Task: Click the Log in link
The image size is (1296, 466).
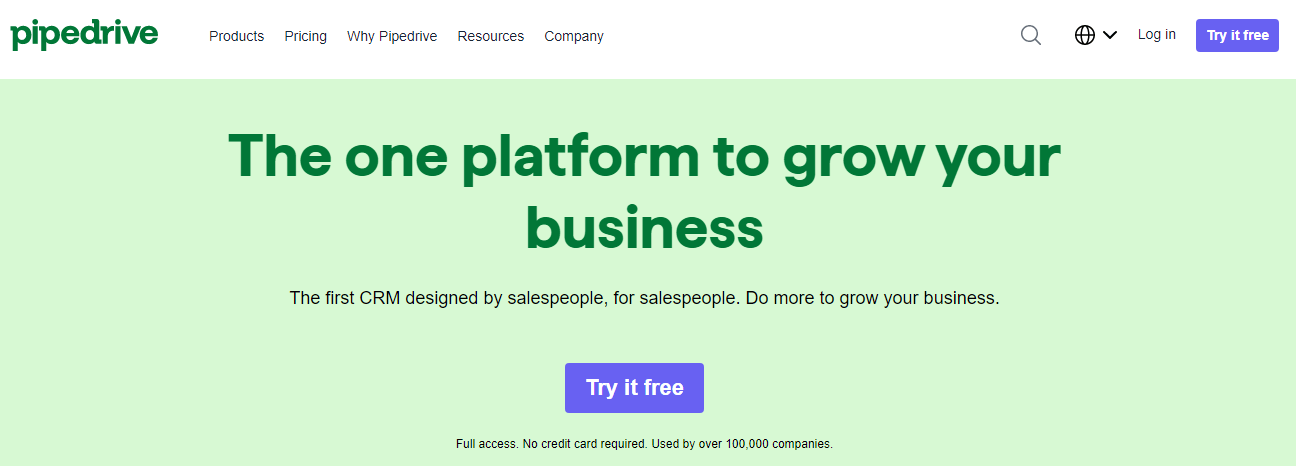Action: (1156, 35)
